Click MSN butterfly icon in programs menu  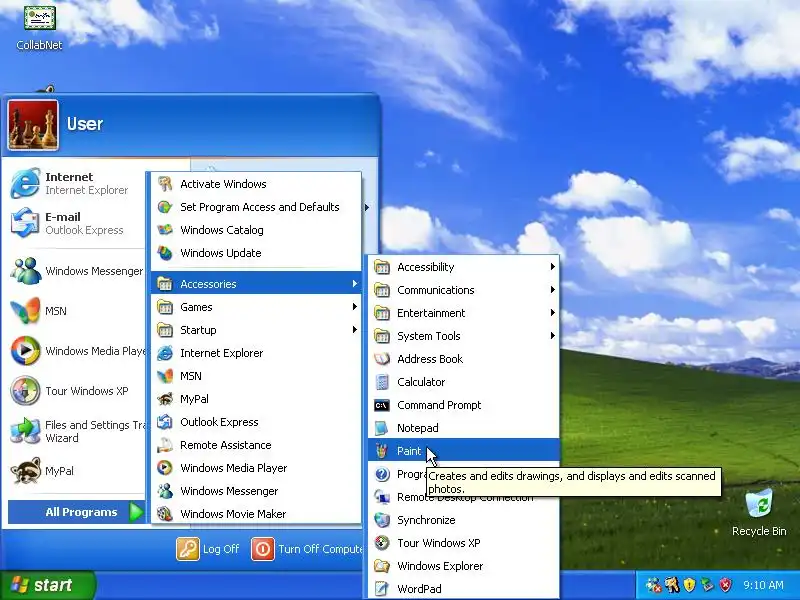click(x=165, y=376)
